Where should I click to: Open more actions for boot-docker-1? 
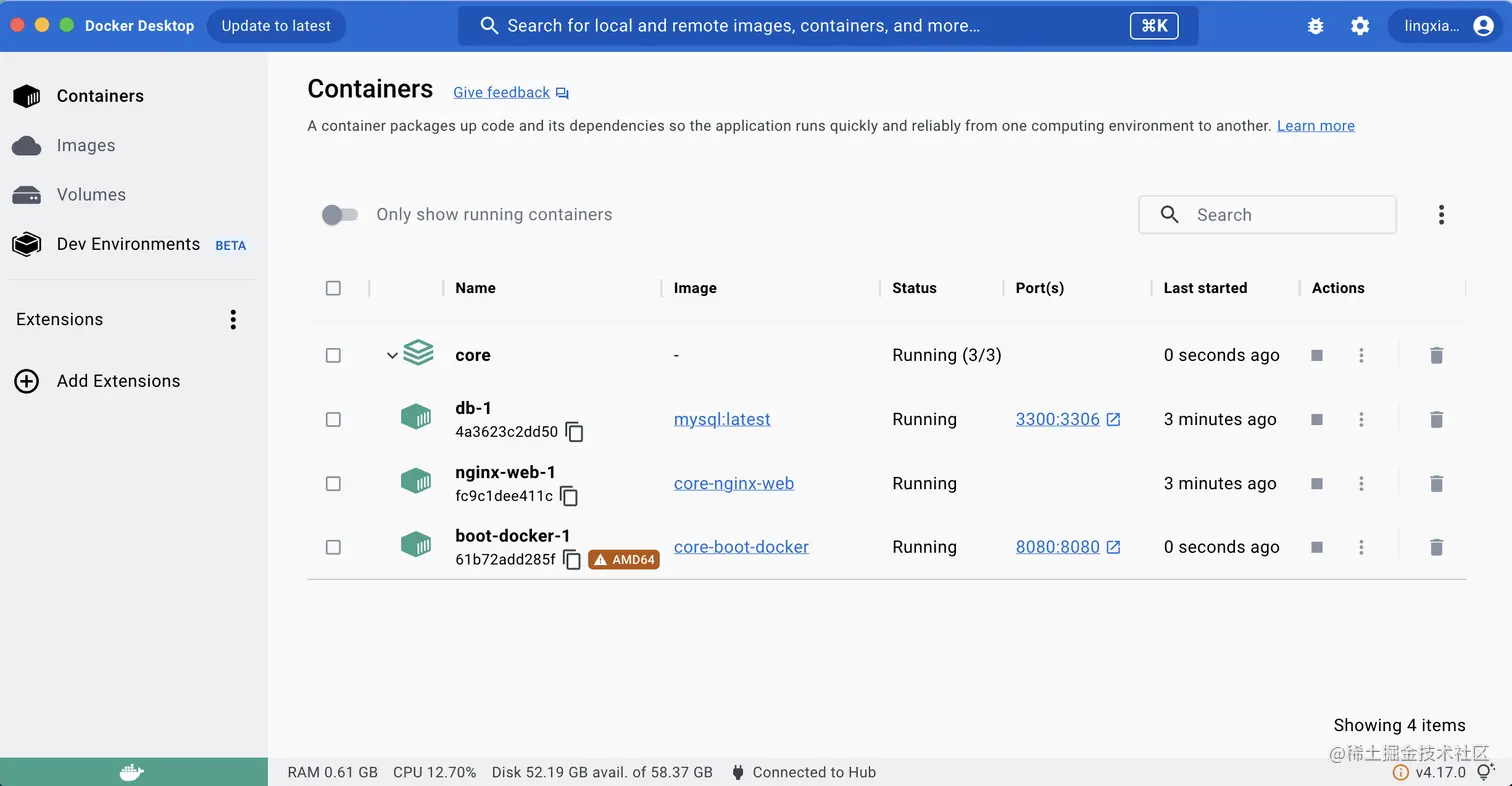point(1361,547)
